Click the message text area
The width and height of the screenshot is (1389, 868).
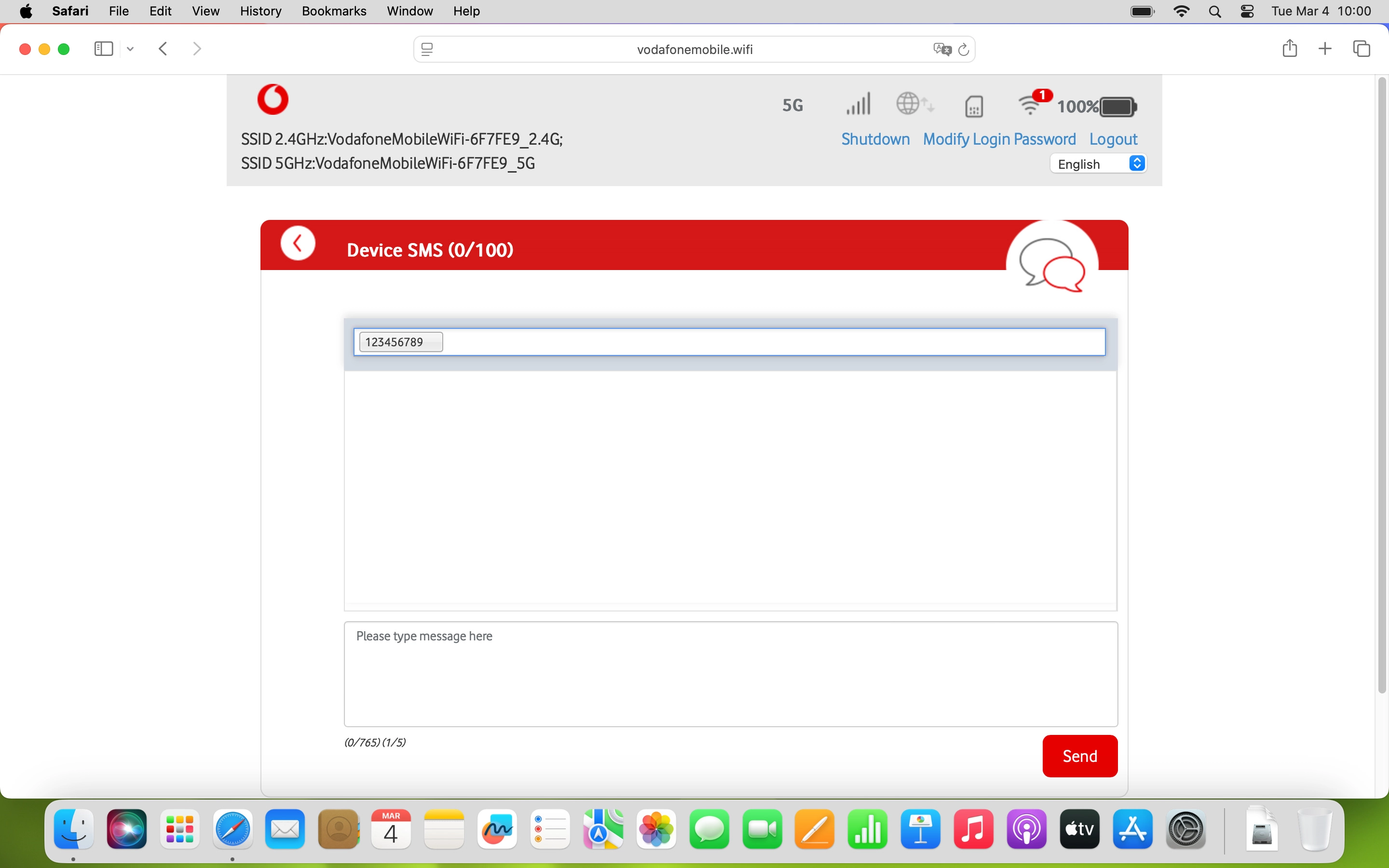(730, 673)
